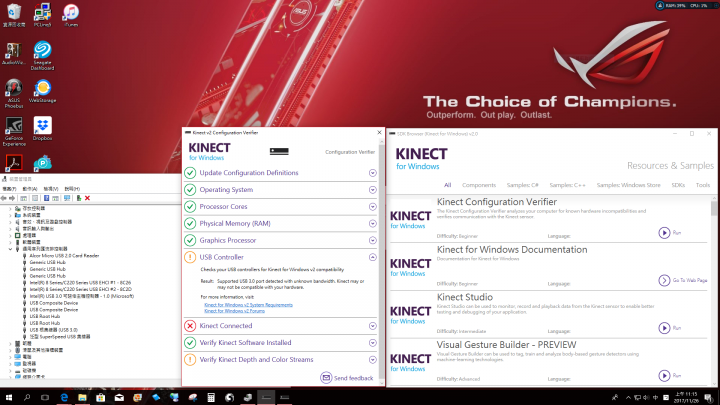Open Microsoft Edge from the taskbar
This screenshot has width=720, height=405.
(64, 397)
